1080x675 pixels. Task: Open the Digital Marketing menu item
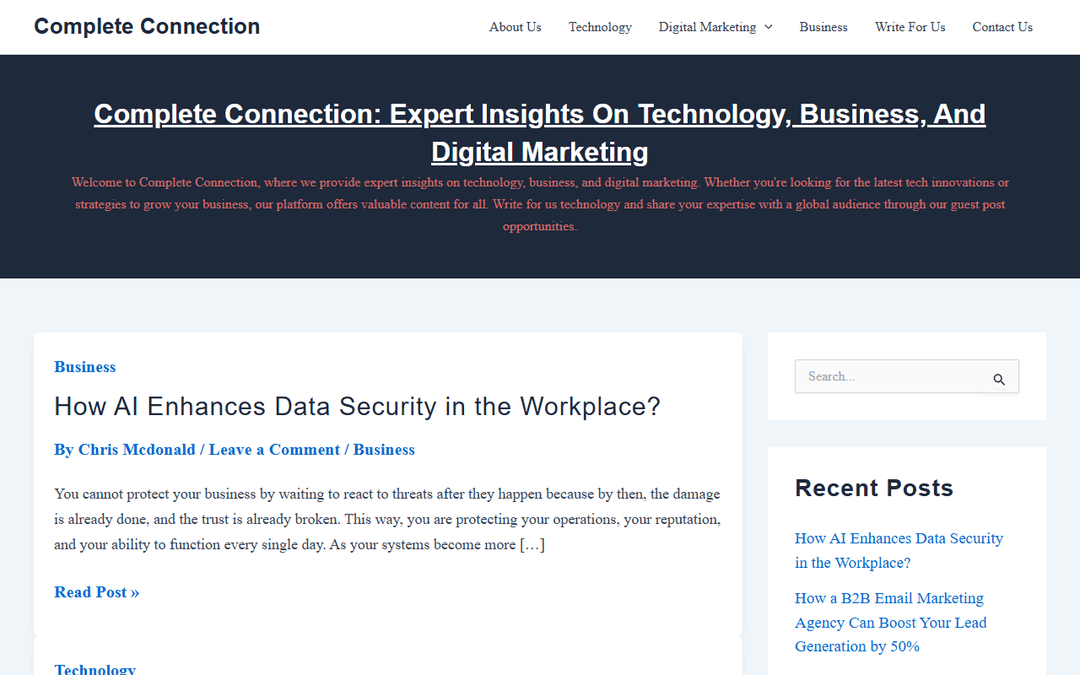coord(707,27)
